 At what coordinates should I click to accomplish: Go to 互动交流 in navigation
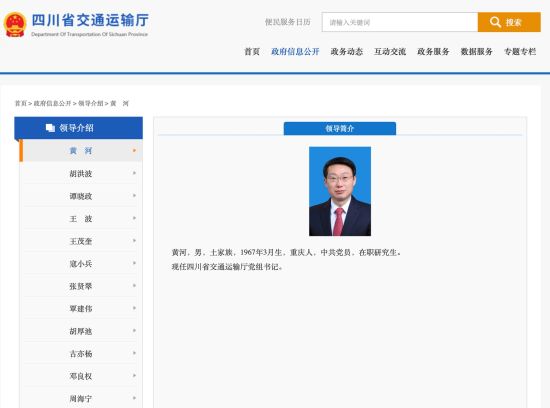[x=390, y=52]
